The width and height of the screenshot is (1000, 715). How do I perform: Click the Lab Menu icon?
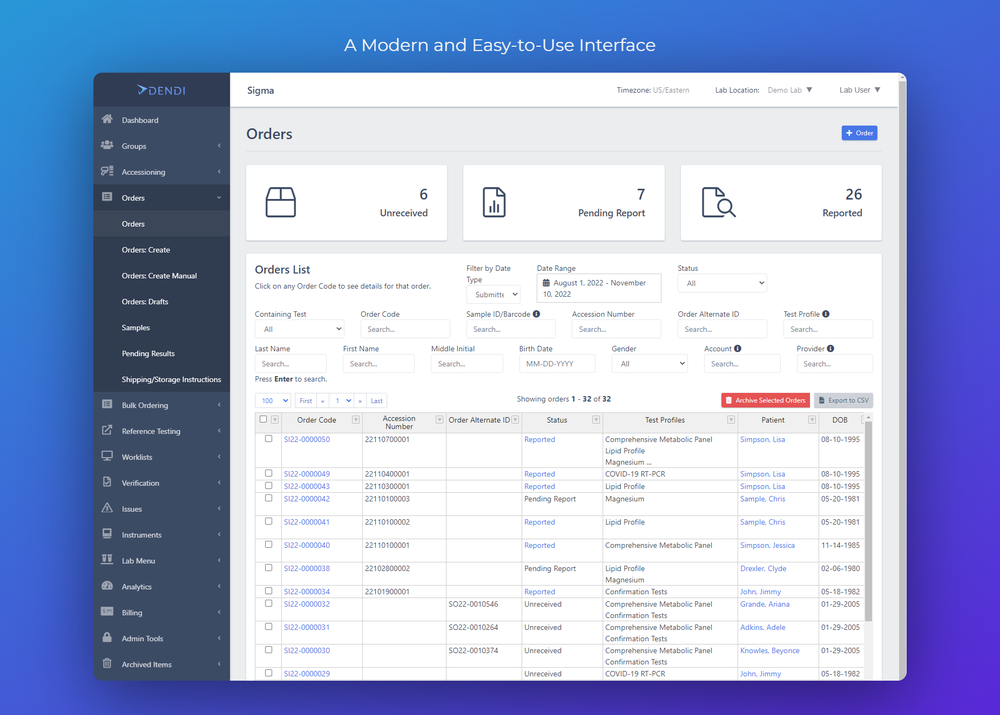(x=107, y=560)
